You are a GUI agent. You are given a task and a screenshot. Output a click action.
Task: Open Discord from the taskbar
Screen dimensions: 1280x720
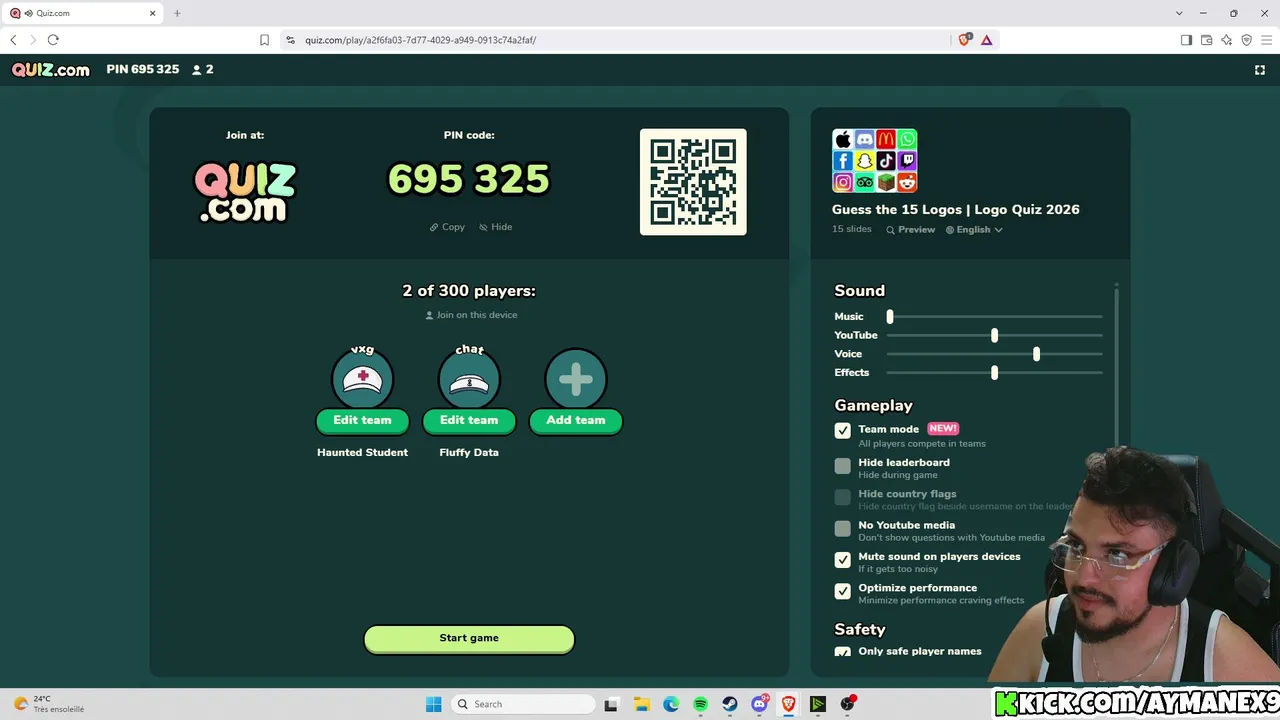[760, 704]
